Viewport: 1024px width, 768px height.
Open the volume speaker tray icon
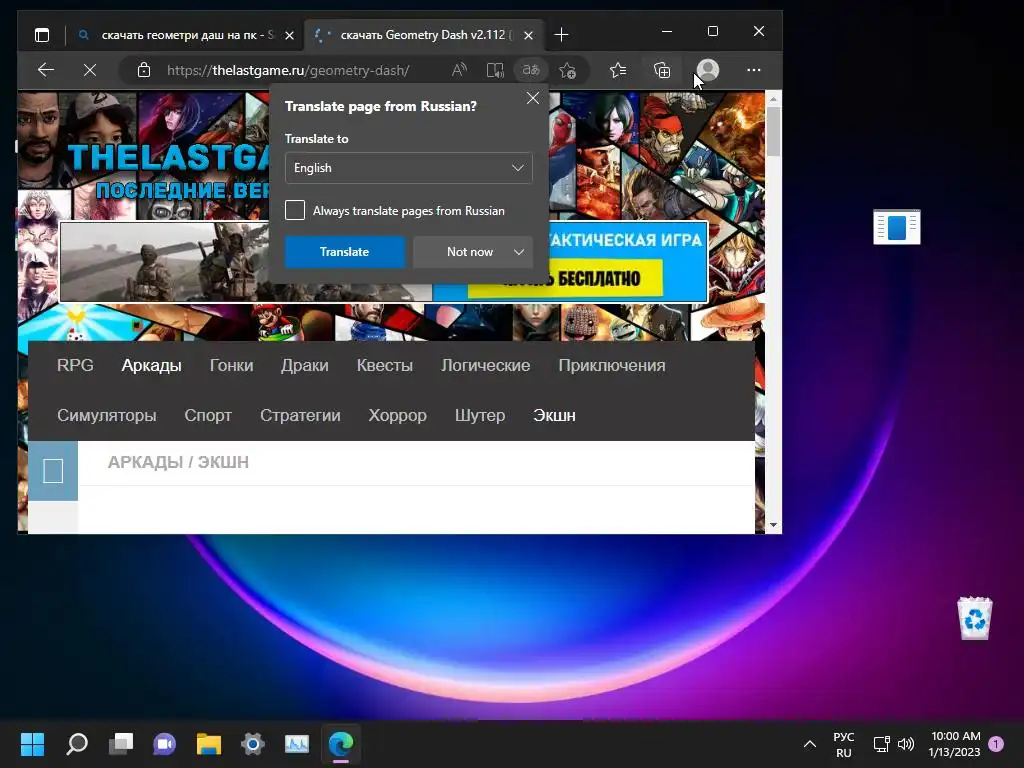pos(906,744)
